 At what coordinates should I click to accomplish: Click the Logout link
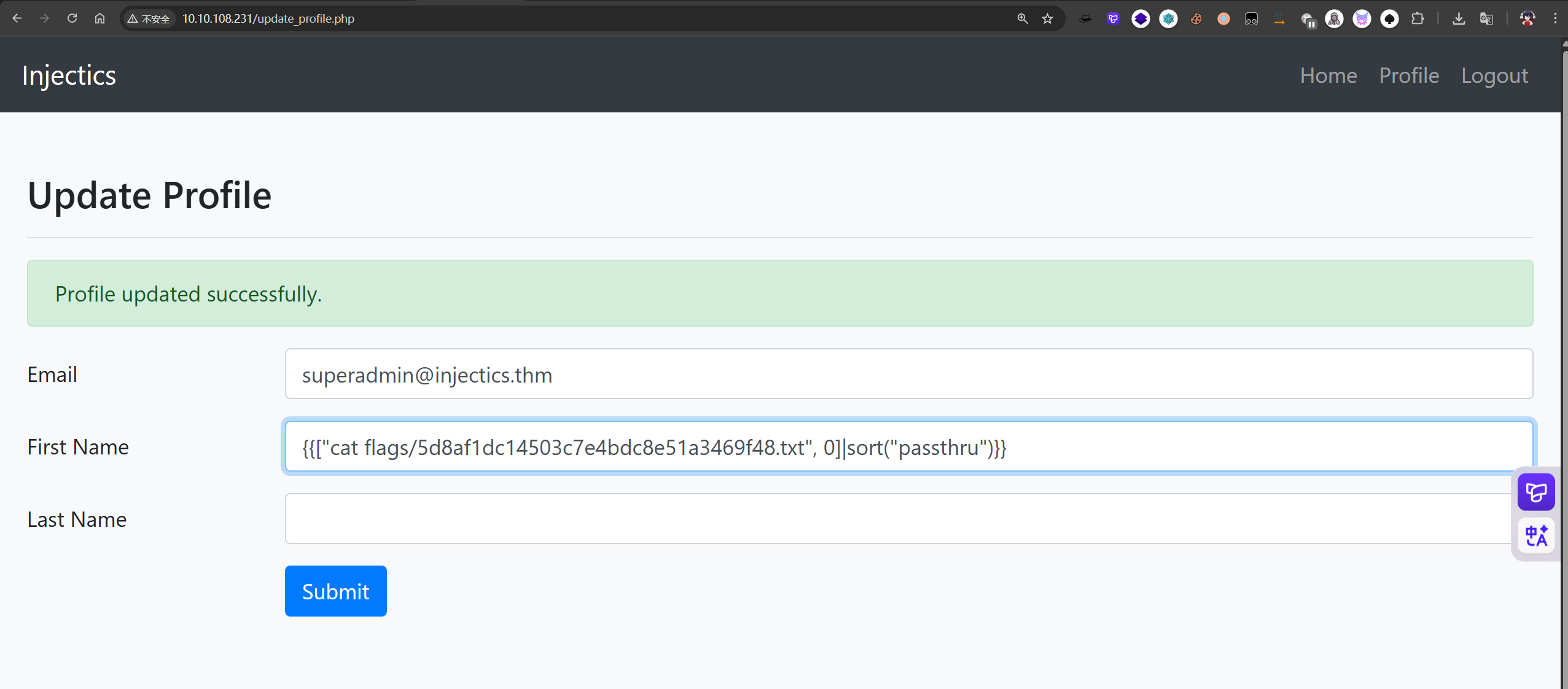[x=1494, y=75]
